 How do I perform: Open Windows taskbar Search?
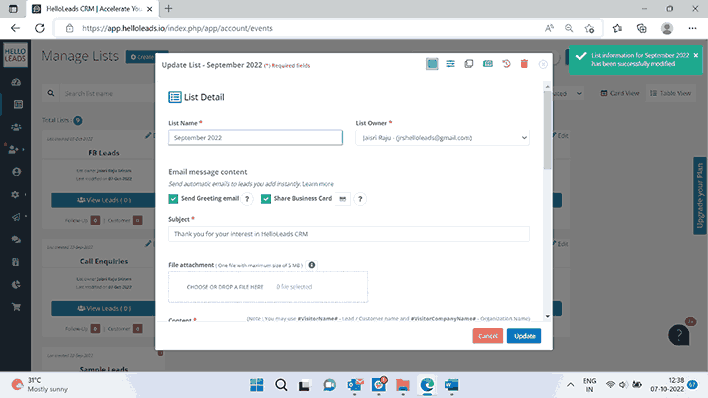(281, 385)
